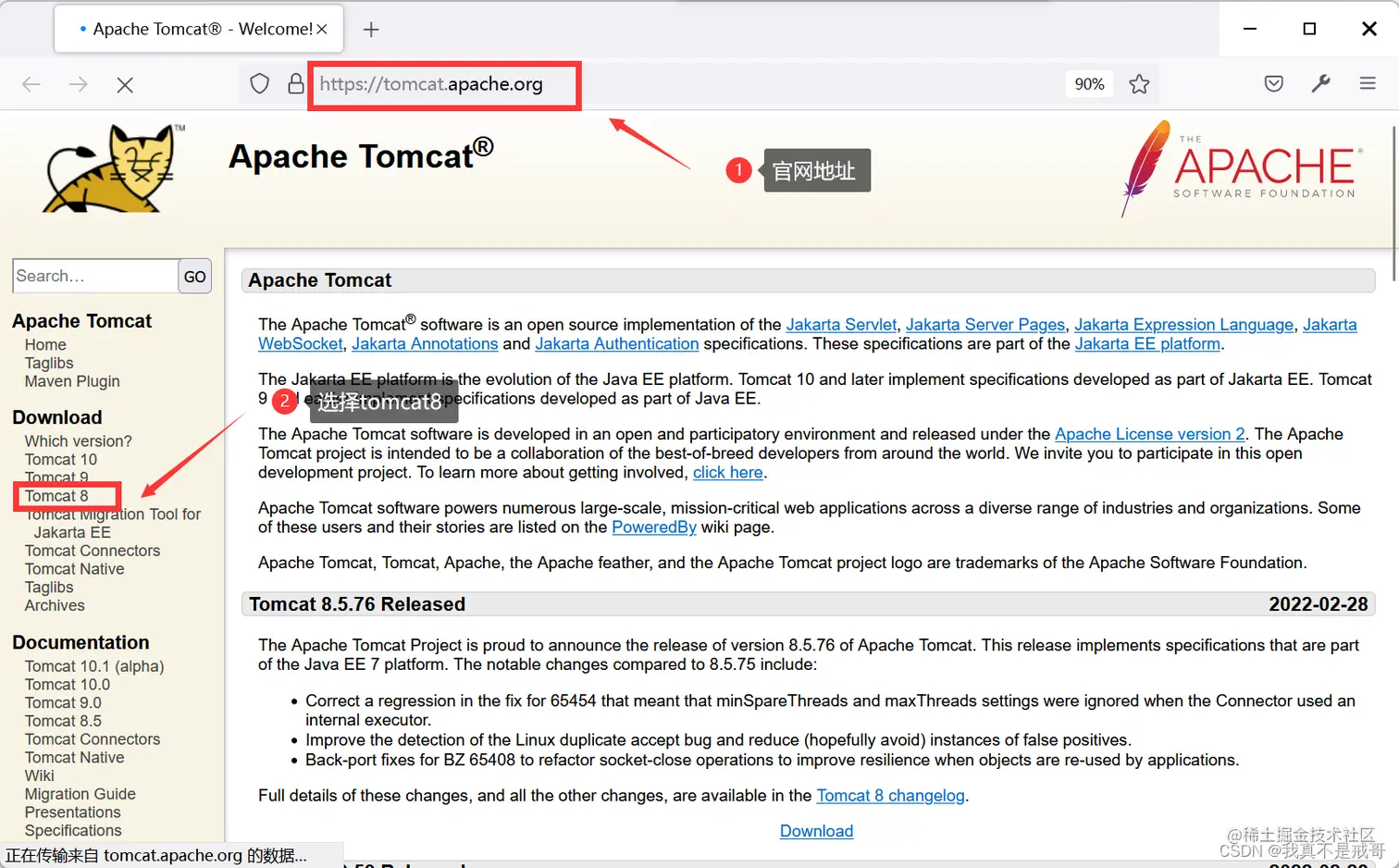The image size is (1399, 868).
Task: Open a new tab with the plus button
Action: [371, 30]
